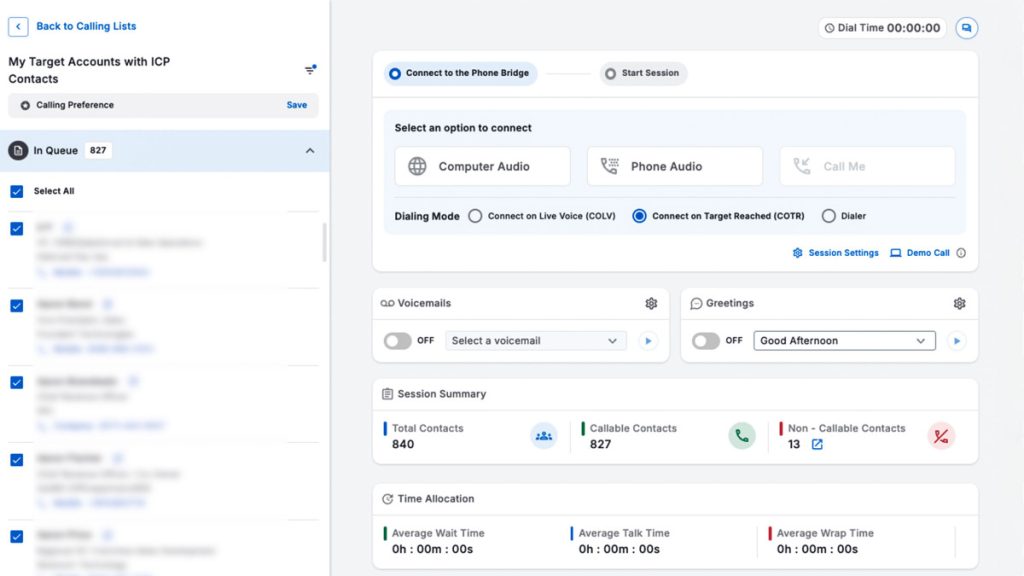The width and height of the screenshot is (1024, 576).
Task: Open the list filter icon
Action: [x=310, y=70]
